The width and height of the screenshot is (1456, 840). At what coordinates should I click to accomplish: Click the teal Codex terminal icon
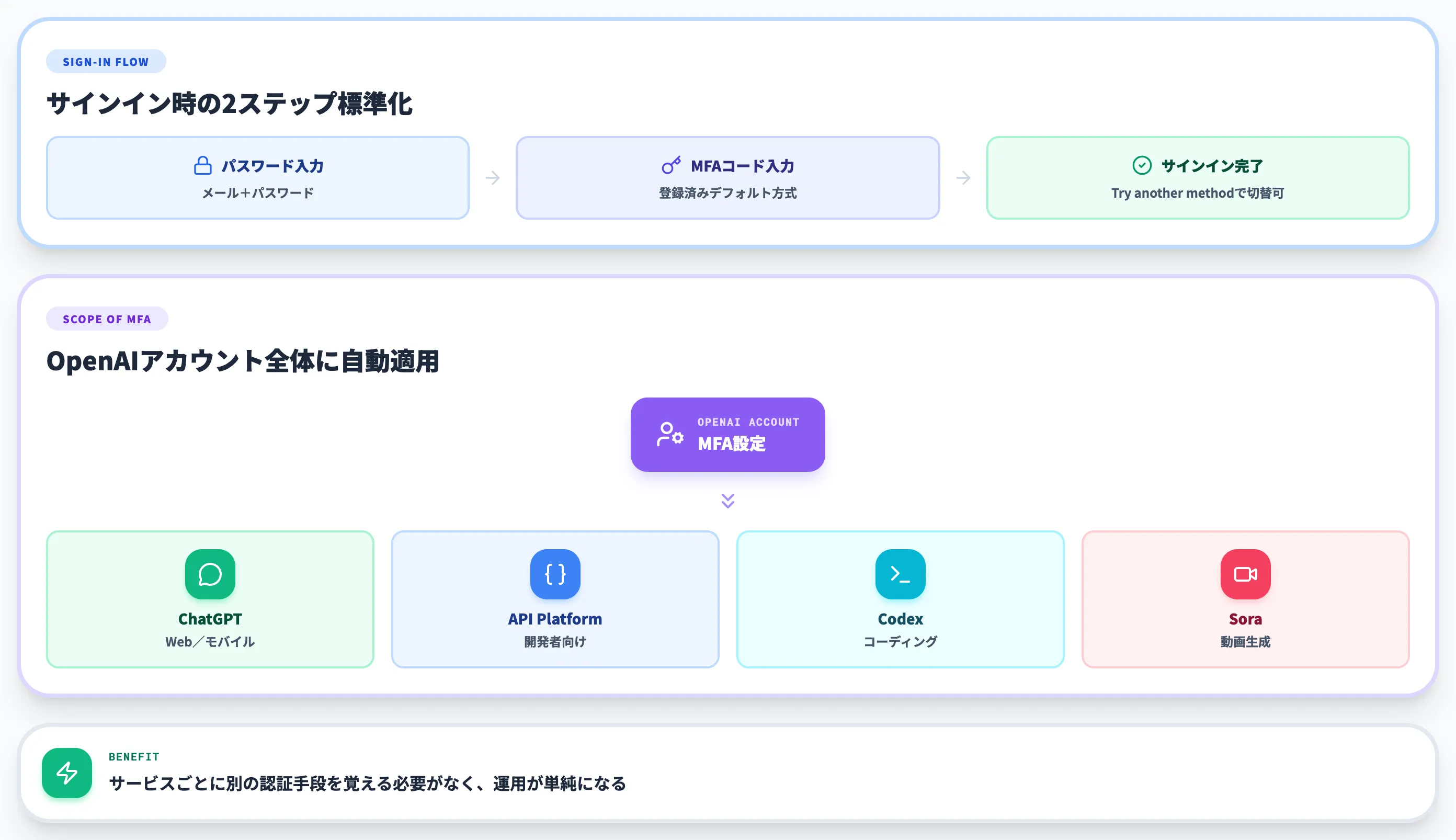click(900, 574)
